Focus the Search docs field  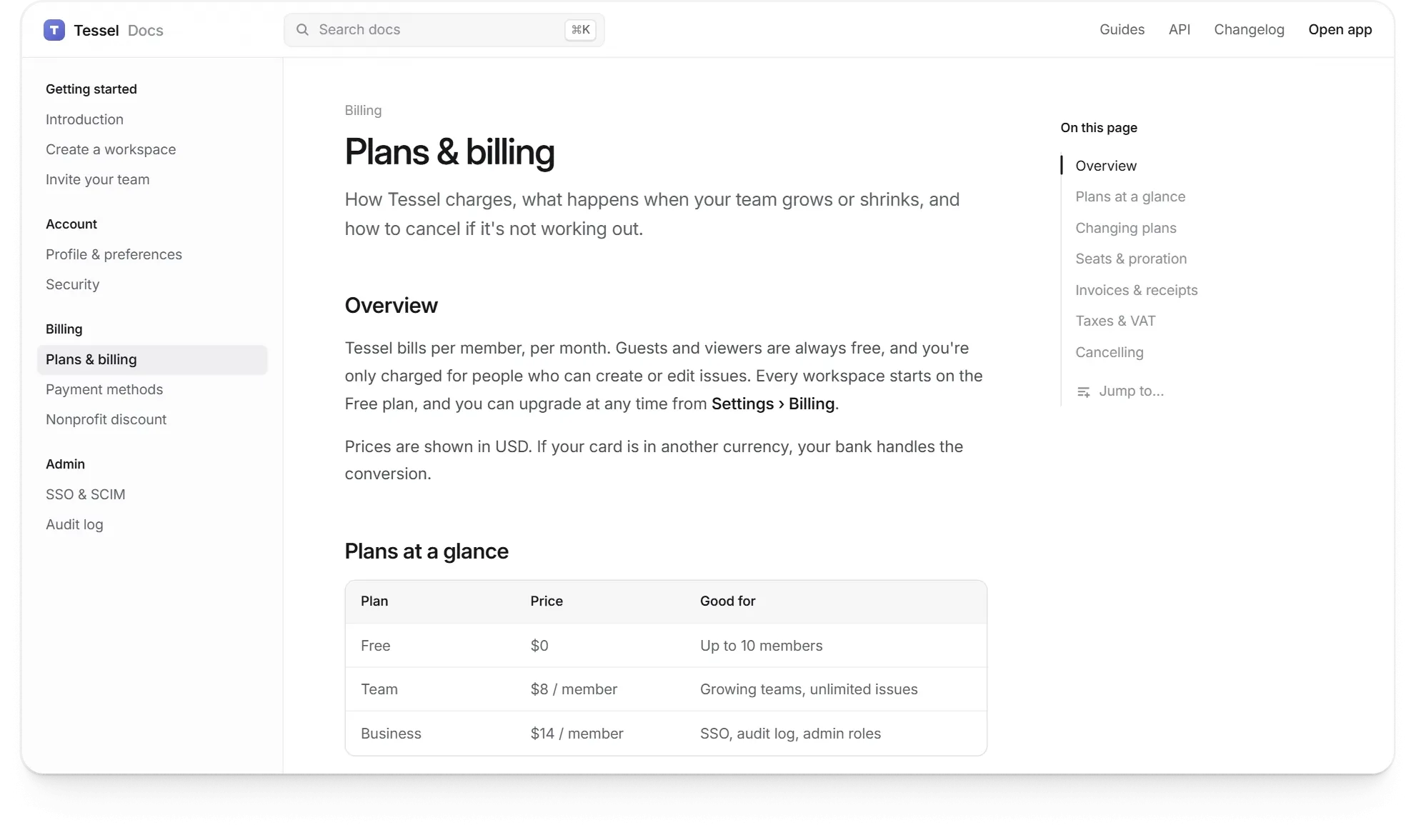tap(444, 30)
